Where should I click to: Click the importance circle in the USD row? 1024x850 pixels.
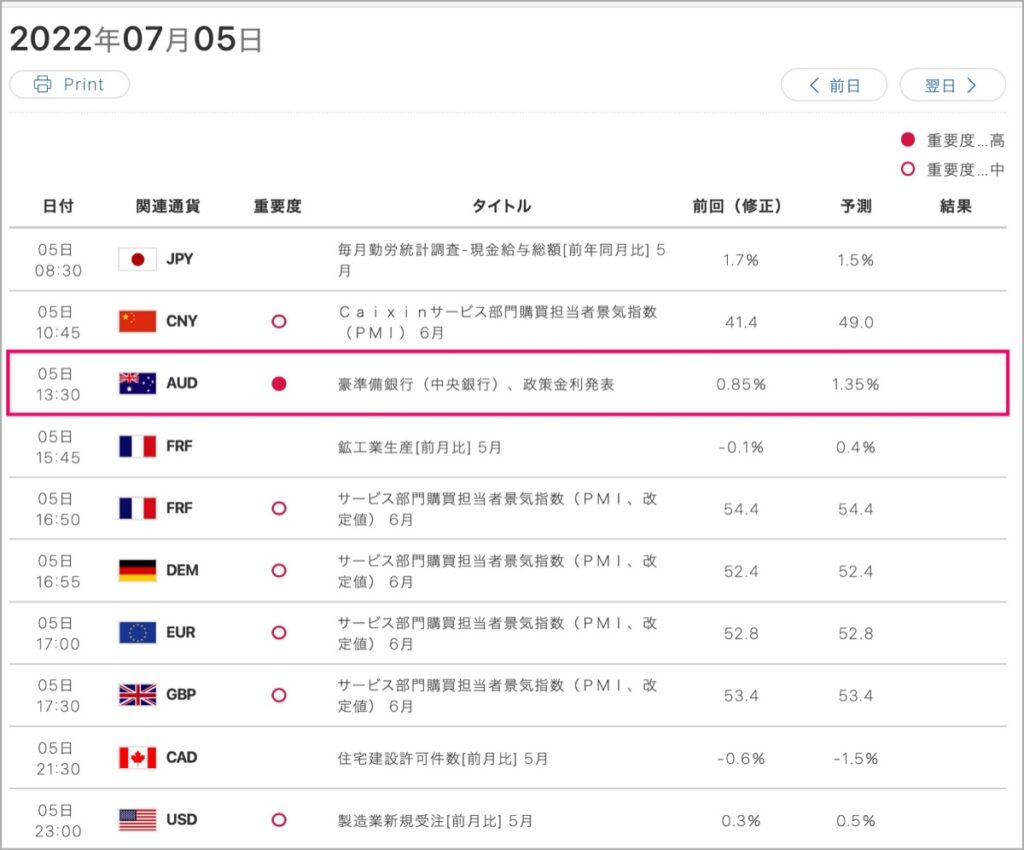point(279,820)
